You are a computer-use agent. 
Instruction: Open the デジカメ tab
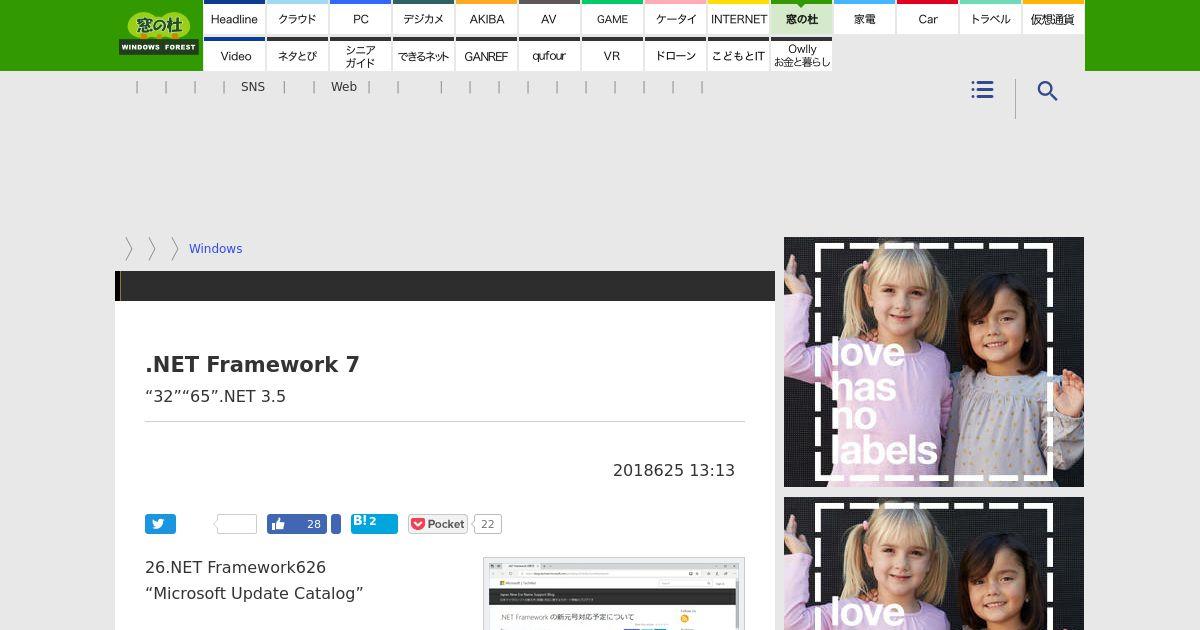(x=423, y=18)
